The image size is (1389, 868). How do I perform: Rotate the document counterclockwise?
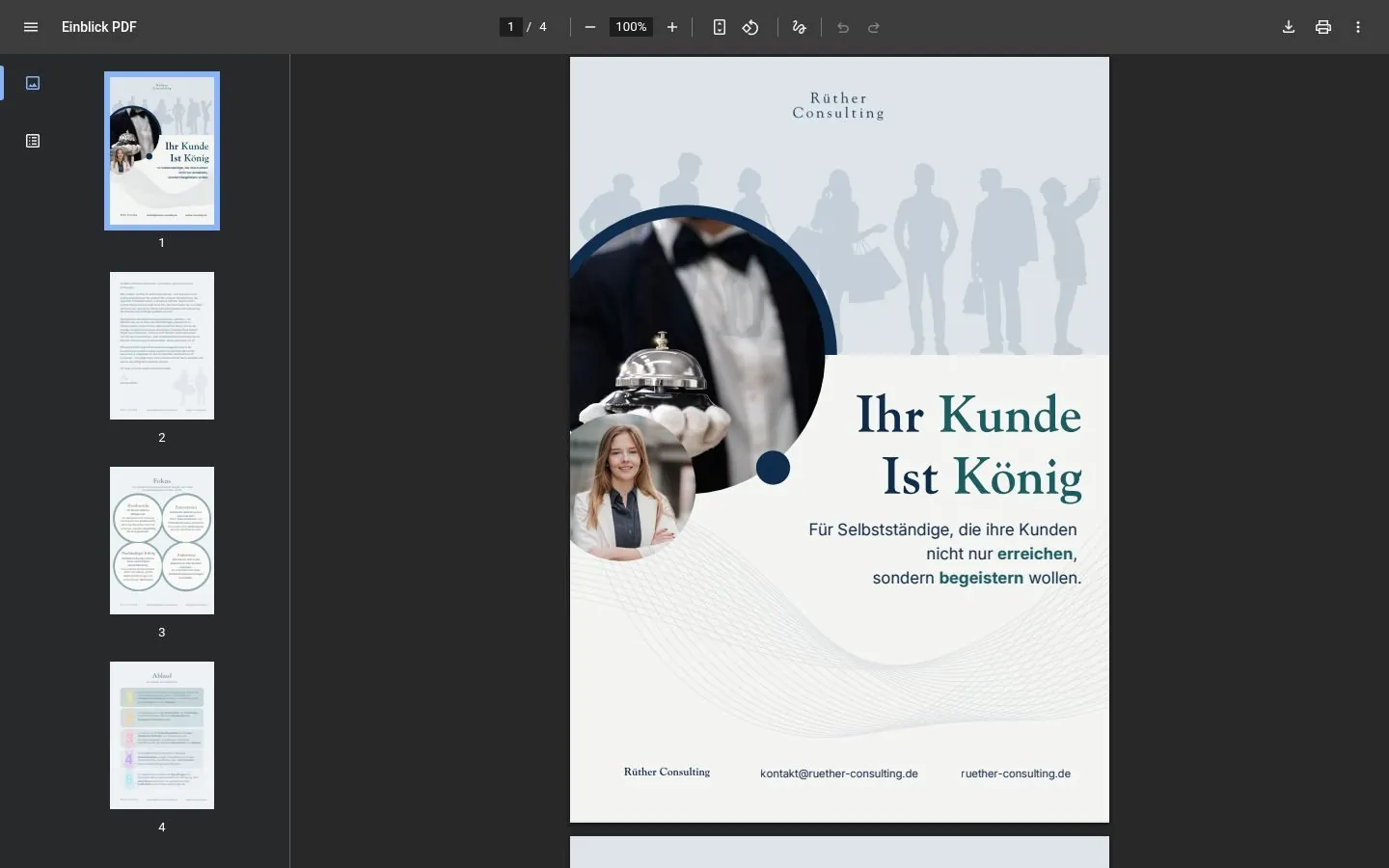[x=750, y=27]
